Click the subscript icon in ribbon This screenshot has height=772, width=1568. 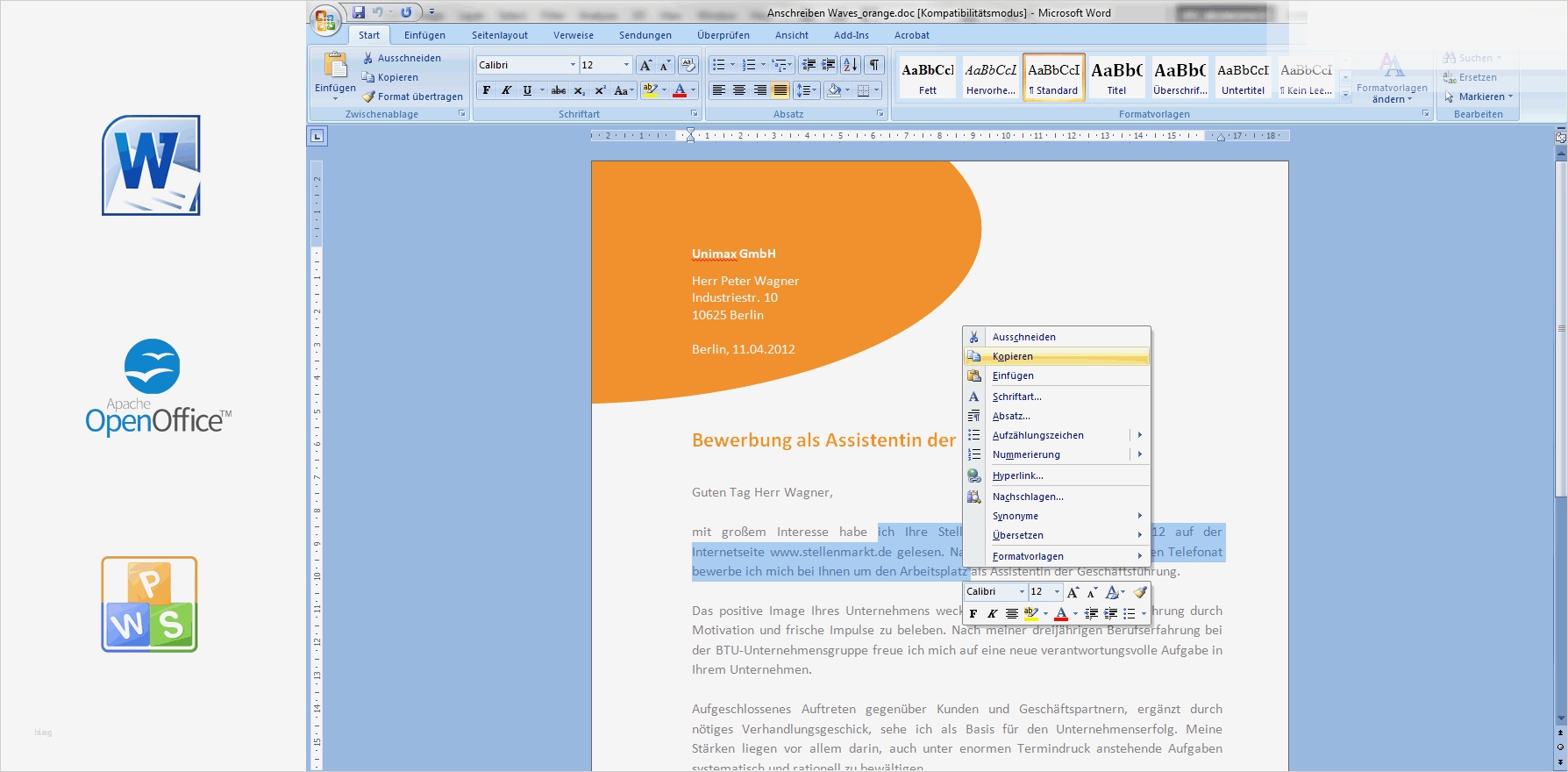(580, 90)
